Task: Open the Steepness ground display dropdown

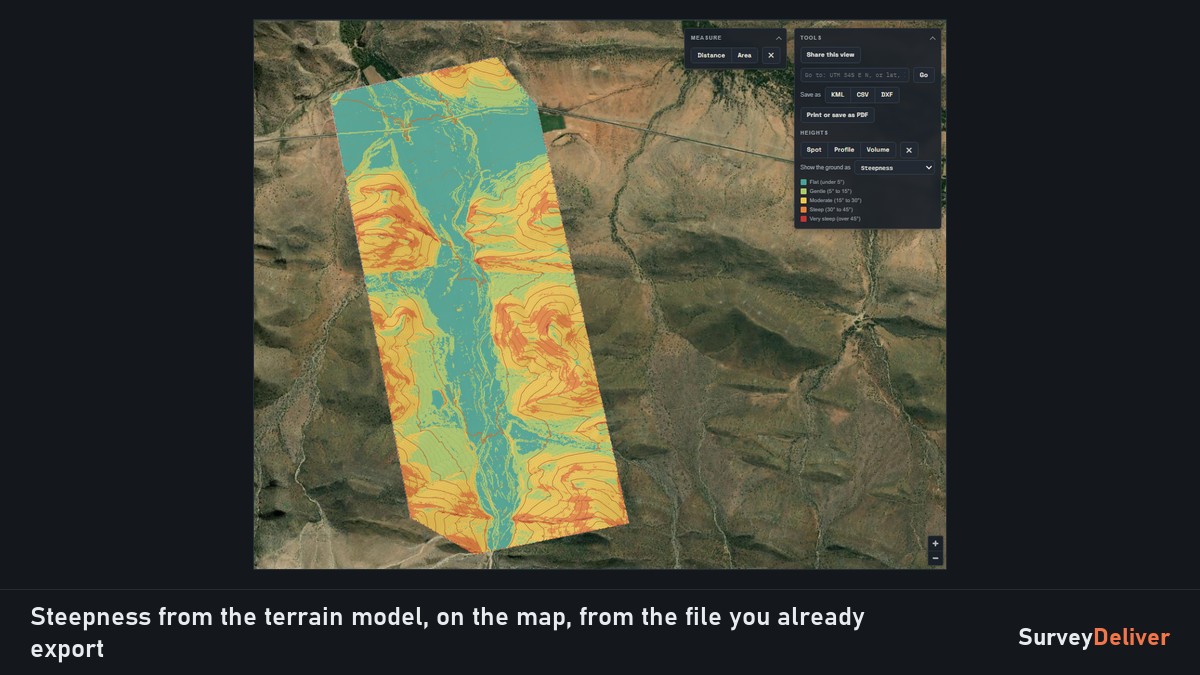Action: point(894,168)
